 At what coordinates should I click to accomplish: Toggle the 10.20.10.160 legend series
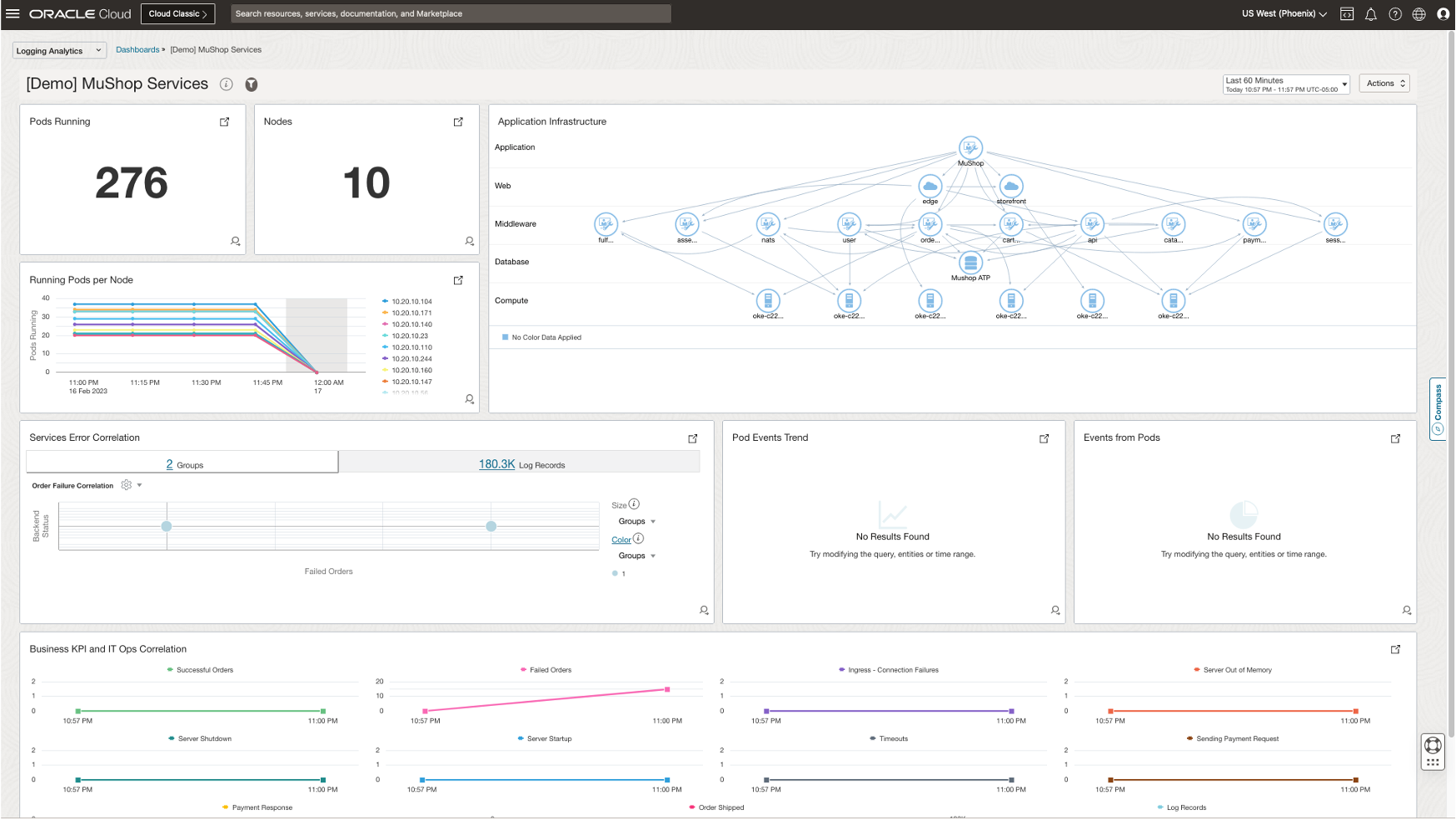tap(406, 371)
